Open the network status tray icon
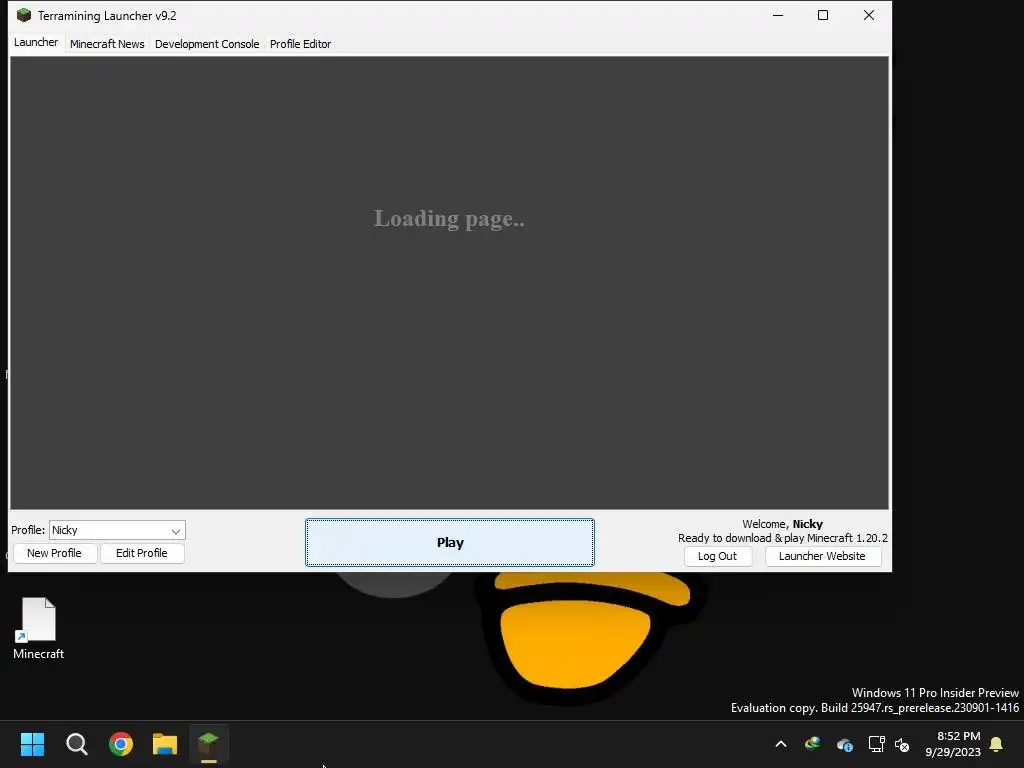The width and height of the screenshot is (1024, 768). [x=876, y=744]
